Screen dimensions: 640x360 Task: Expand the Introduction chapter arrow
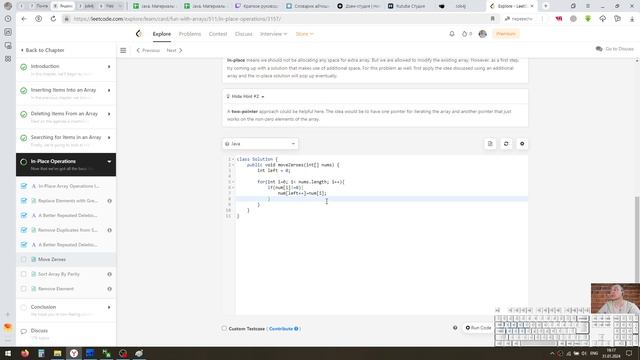(109, 67)
